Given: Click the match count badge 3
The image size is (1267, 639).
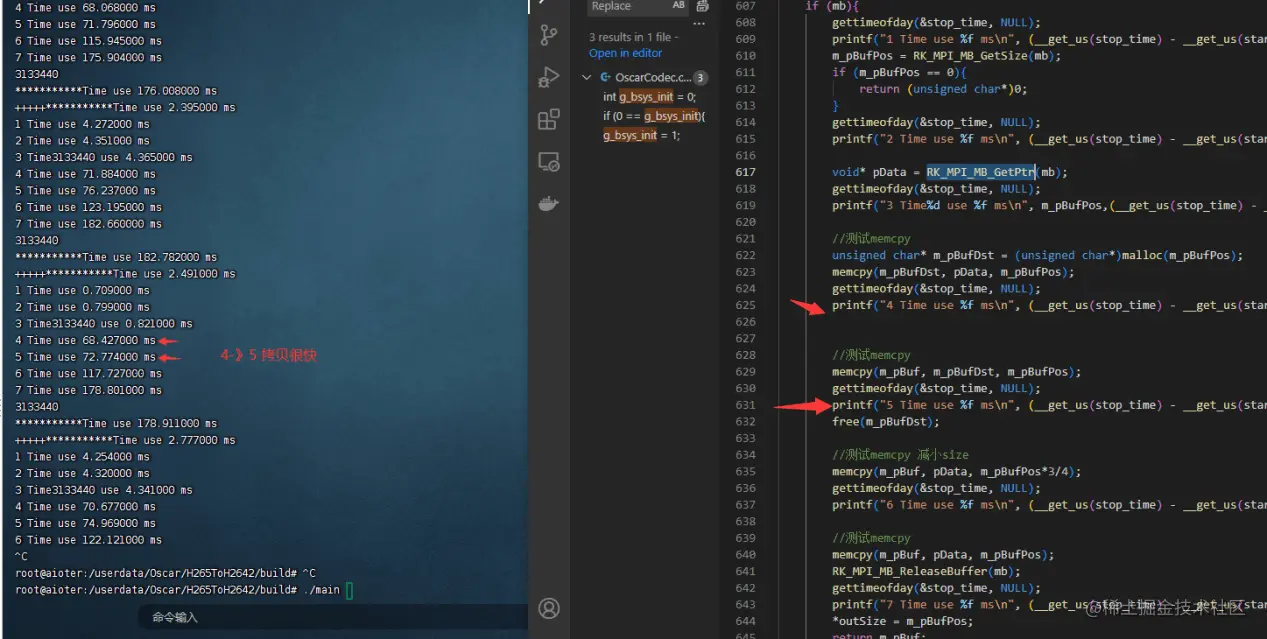Looking at the screenshot, I should click(x=700, y=77).
